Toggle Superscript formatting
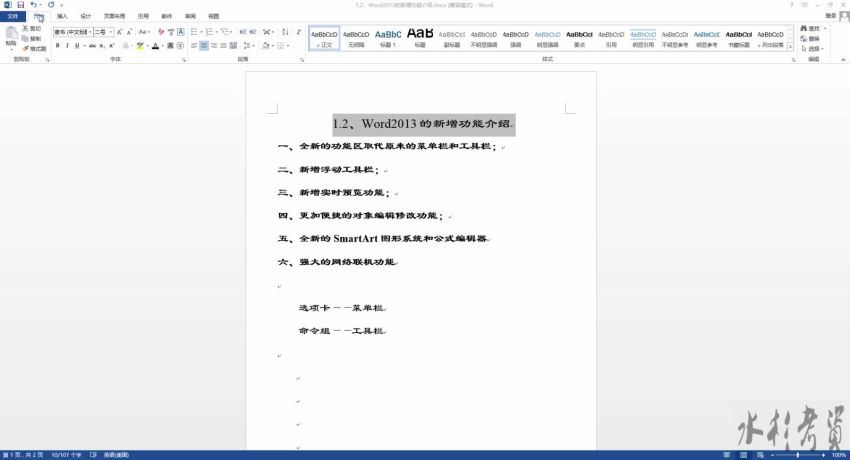Image resolution: width=850 pixels, height=460 pixels. click(112, 46)
